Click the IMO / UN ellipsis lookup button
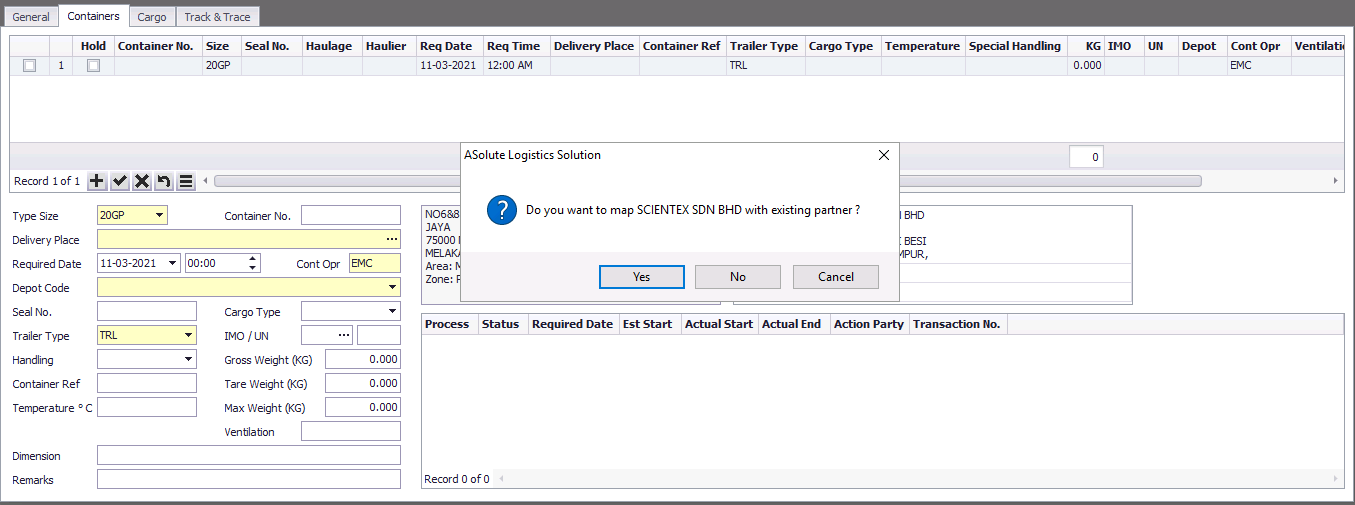Screen dimensions: 1355x505 [344, 335]
